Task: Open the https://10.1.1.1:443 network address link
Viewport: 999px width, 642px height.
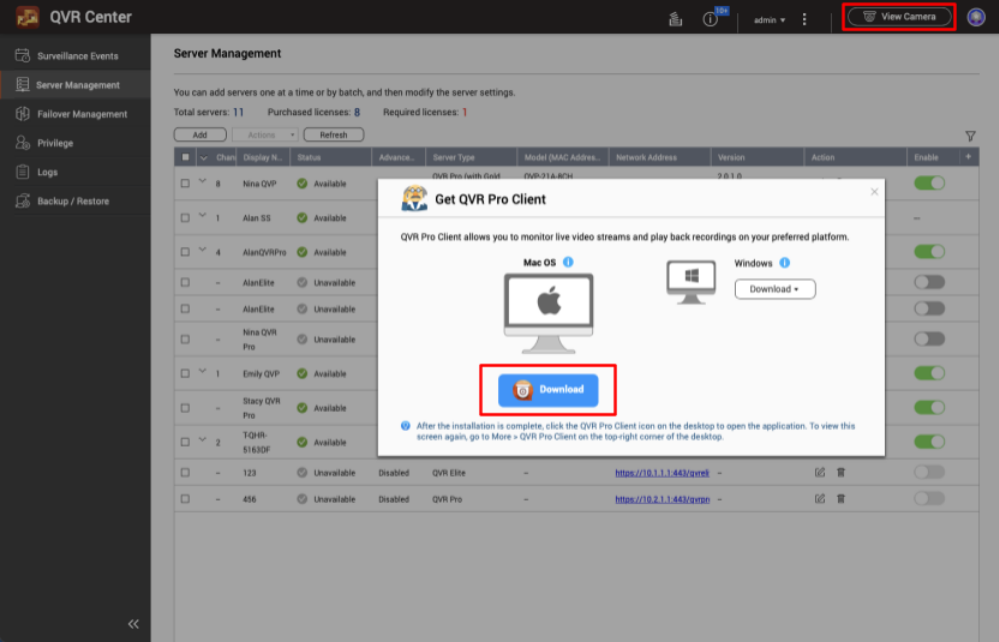Action: [x=662, y=473]
